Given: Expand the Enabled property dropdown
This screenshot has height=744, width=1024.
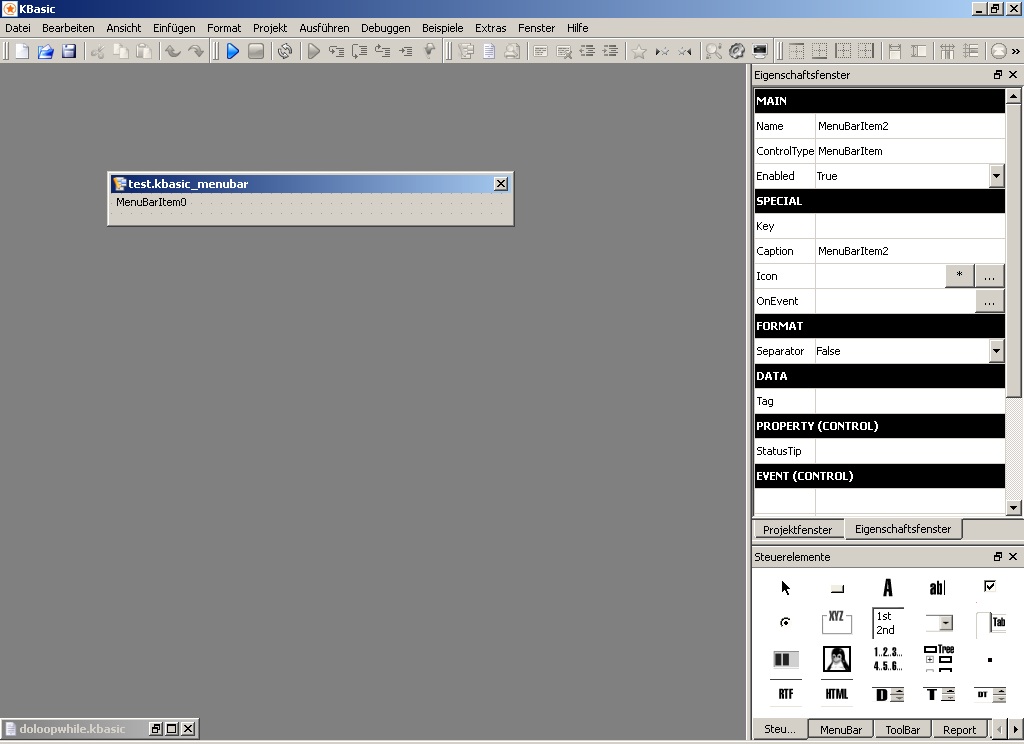Looking at the screenshot, I should tap(996, 176).
